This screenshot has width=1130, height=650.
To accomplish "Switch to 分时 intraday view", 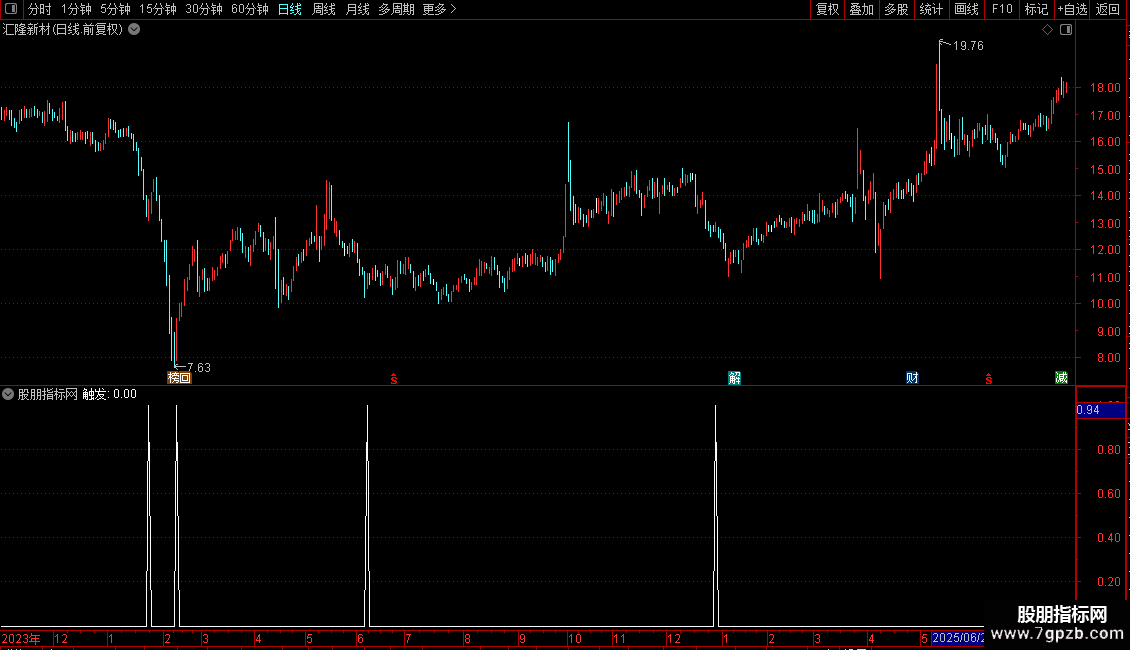I will (x=40, y=9).
